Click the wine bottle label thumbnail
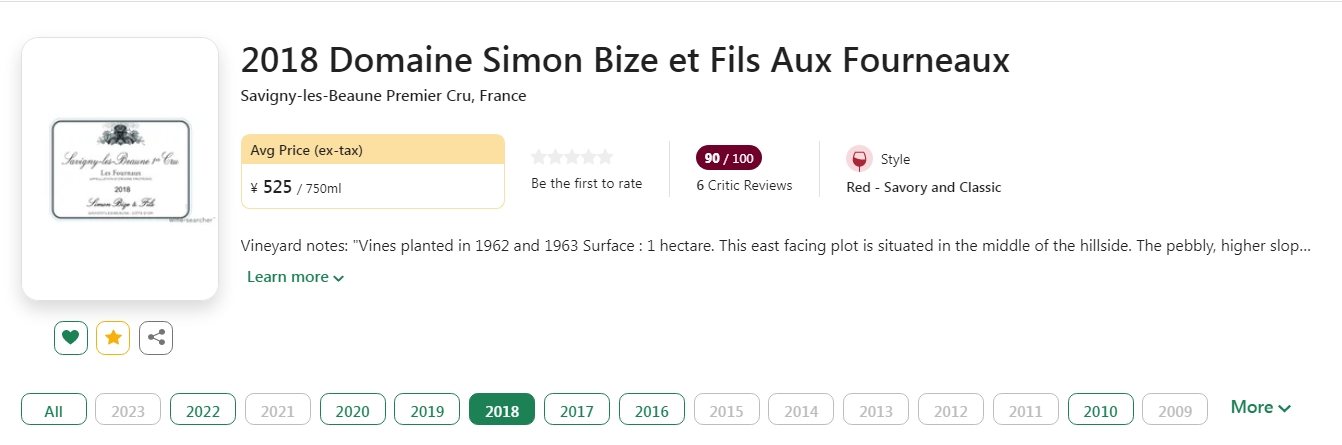The width and height of the screenshot is (1342, 445). pyautogui.click(x=120, y=169)
